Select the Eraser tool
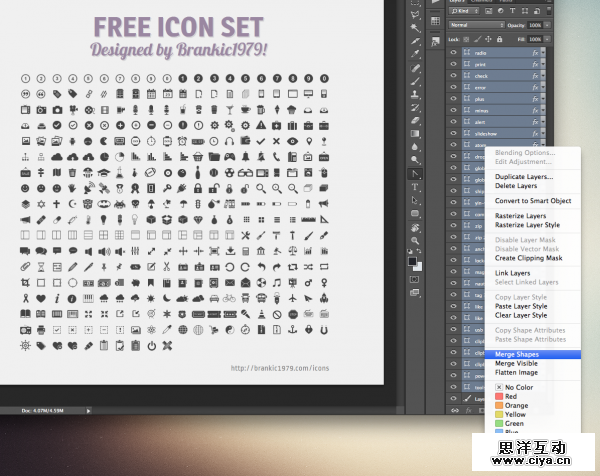The width and height of the screenshot is (600, 476). pos(415,119)
